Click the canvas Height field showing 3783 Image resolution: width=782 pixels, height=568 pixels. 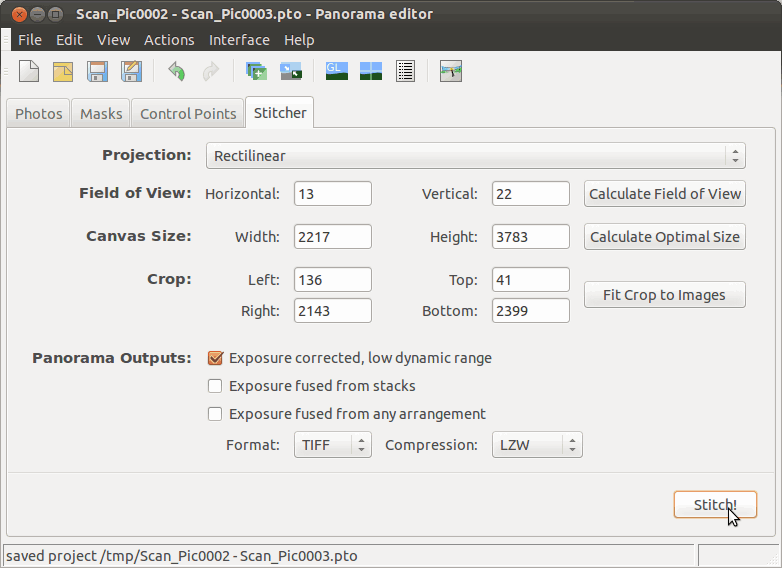[x=531, y=236]
